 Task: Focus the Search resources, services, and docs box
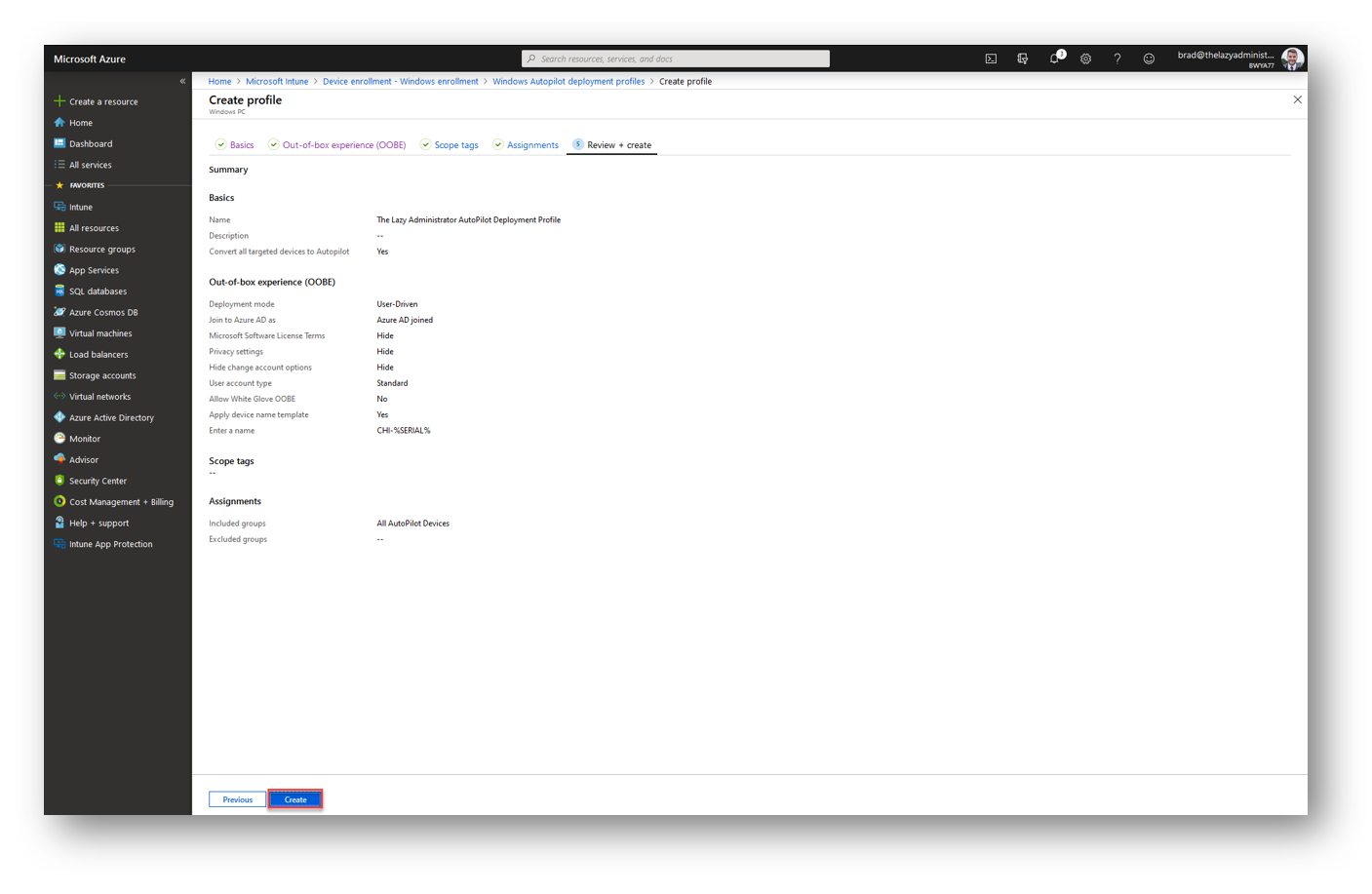(x=676, y=58)
